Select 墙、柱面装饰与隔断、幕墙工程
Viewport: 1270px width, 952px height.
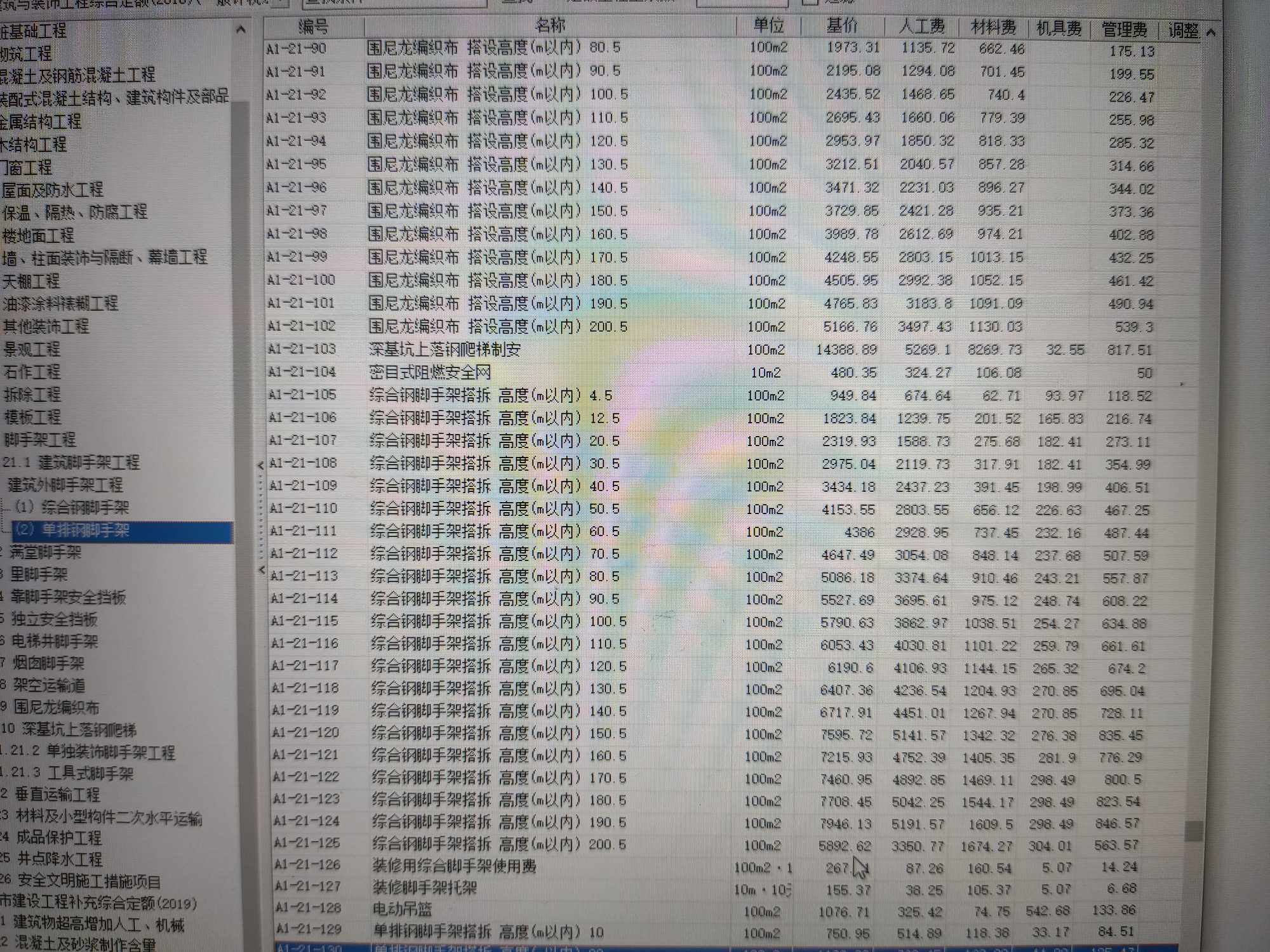coord(105,258)
